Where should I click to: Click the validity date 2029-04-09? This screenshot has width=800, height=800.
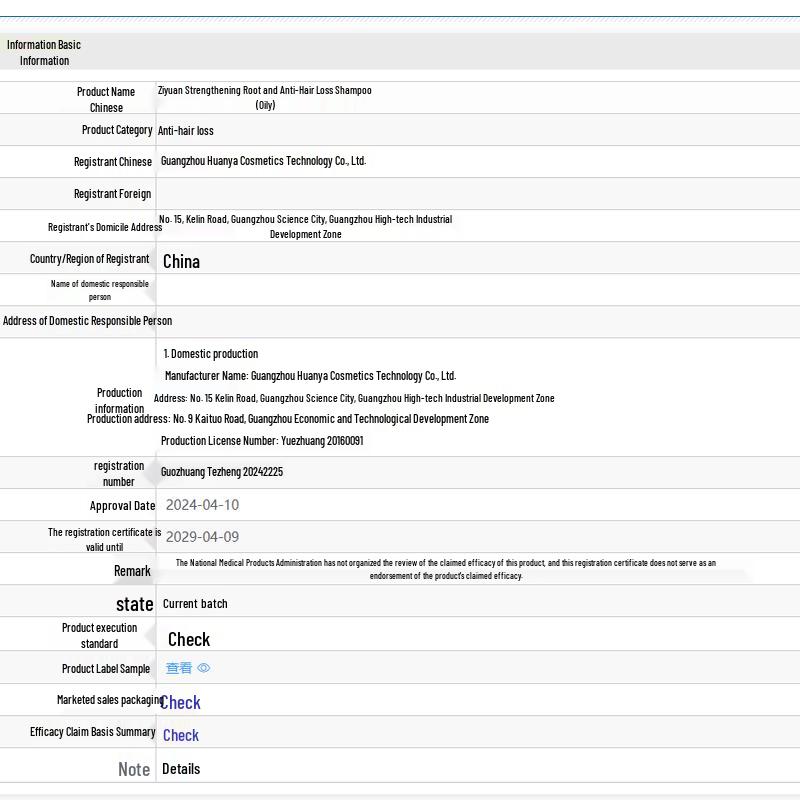tap(203, 537)
